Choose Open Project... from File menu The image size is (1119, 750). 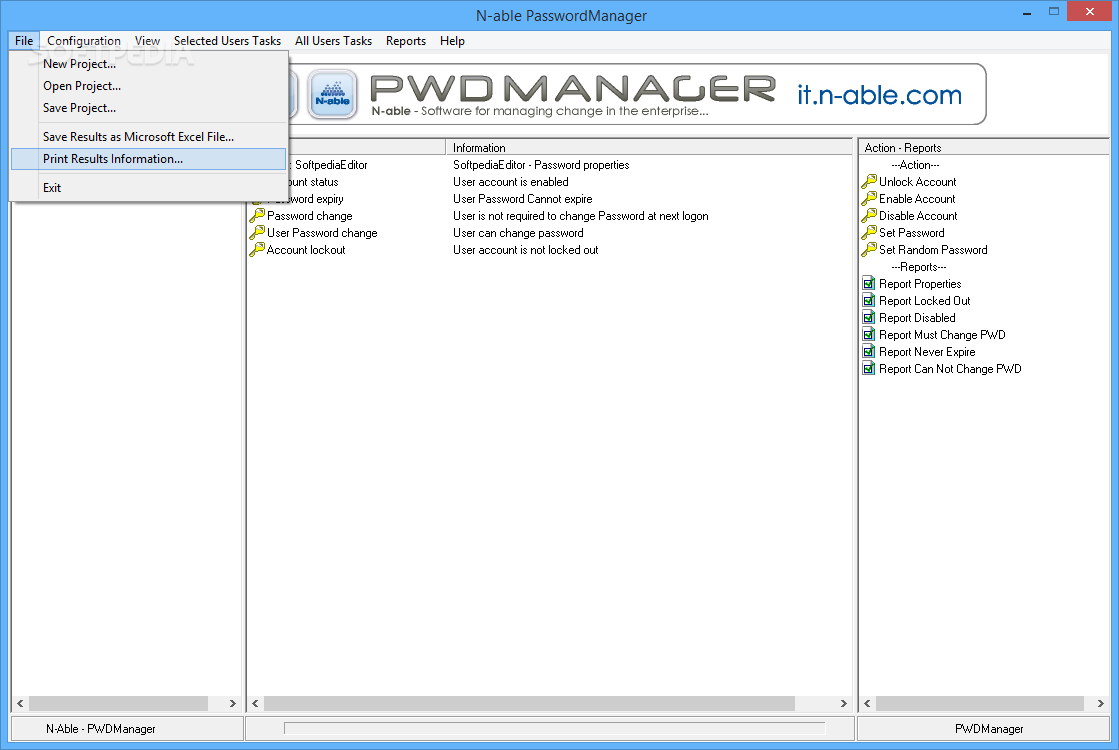(x=148, y=86)
